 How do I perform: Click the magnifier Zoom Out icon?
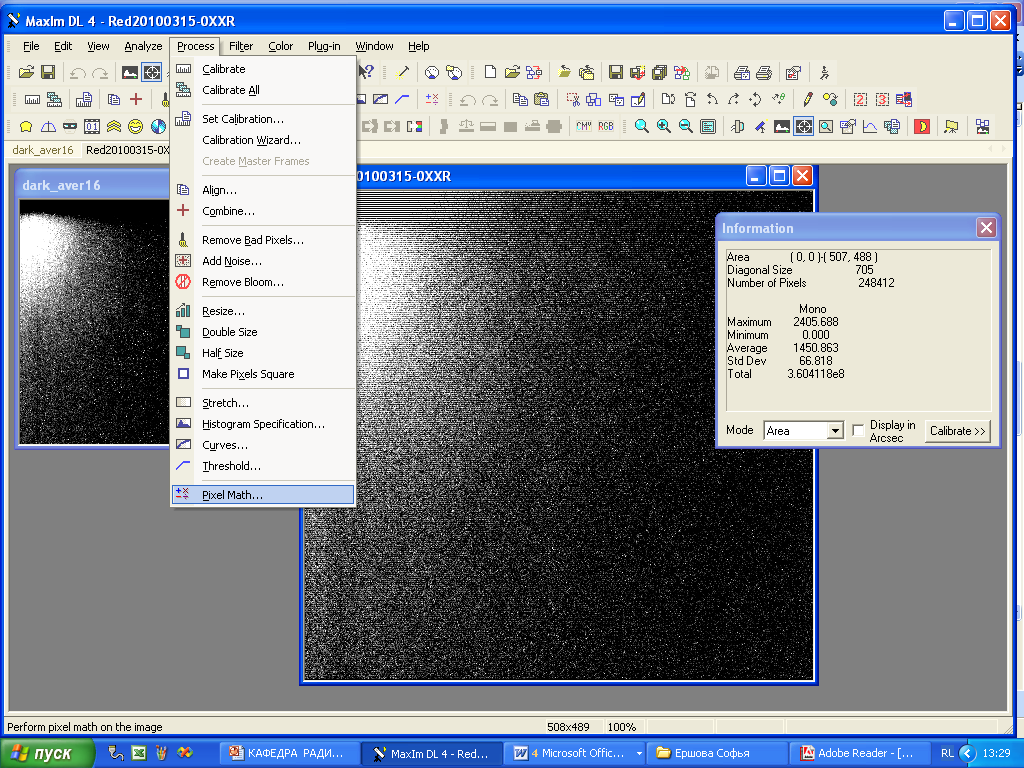[x=686, y=126]
